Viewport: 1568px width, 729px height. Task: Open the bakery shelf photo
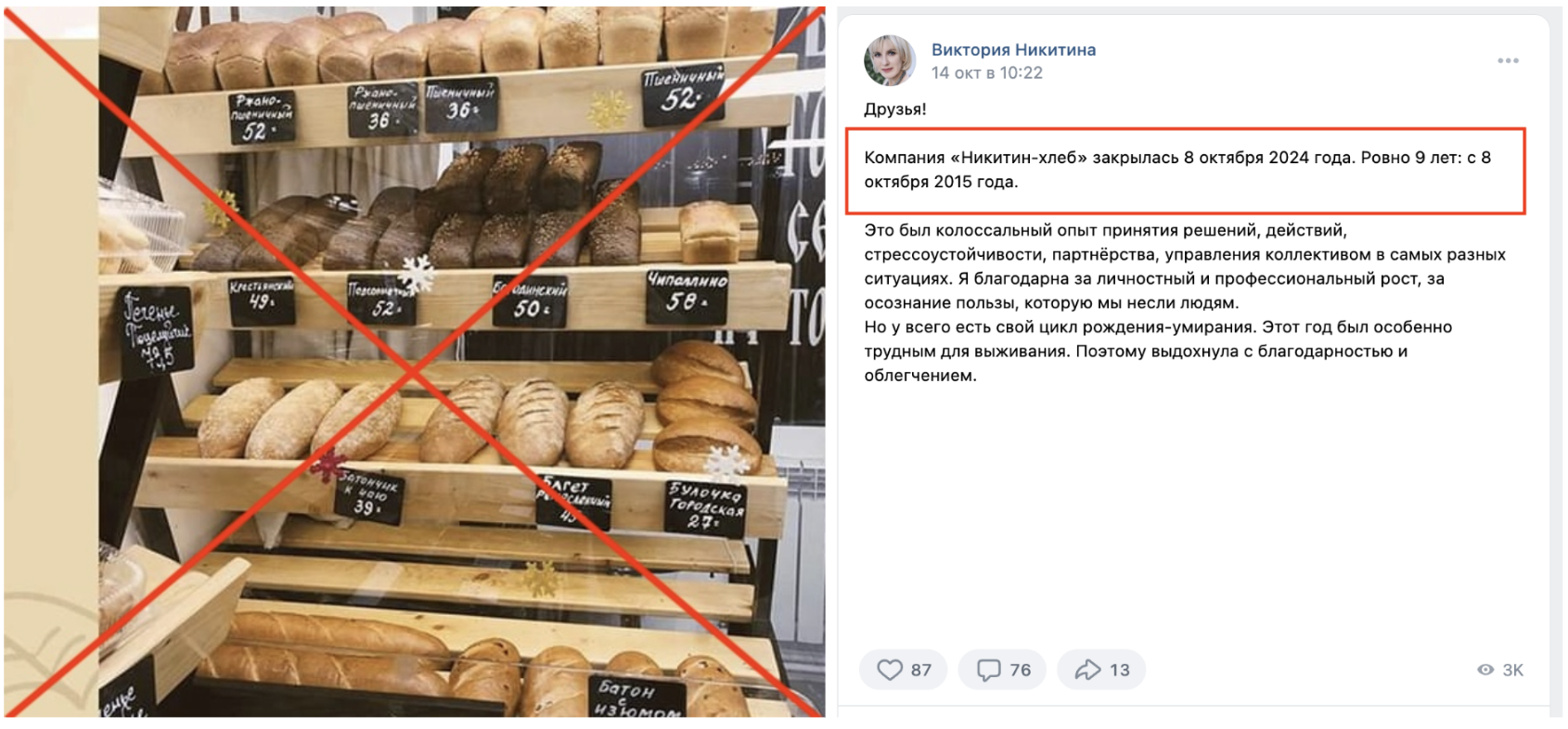click(x=415, y=362)
